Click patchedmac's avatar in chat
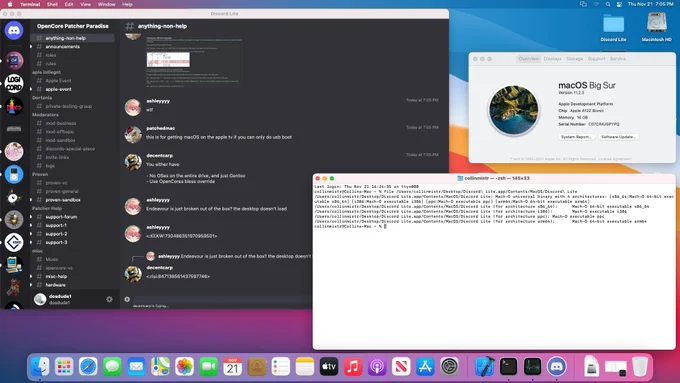 [133, 134]
